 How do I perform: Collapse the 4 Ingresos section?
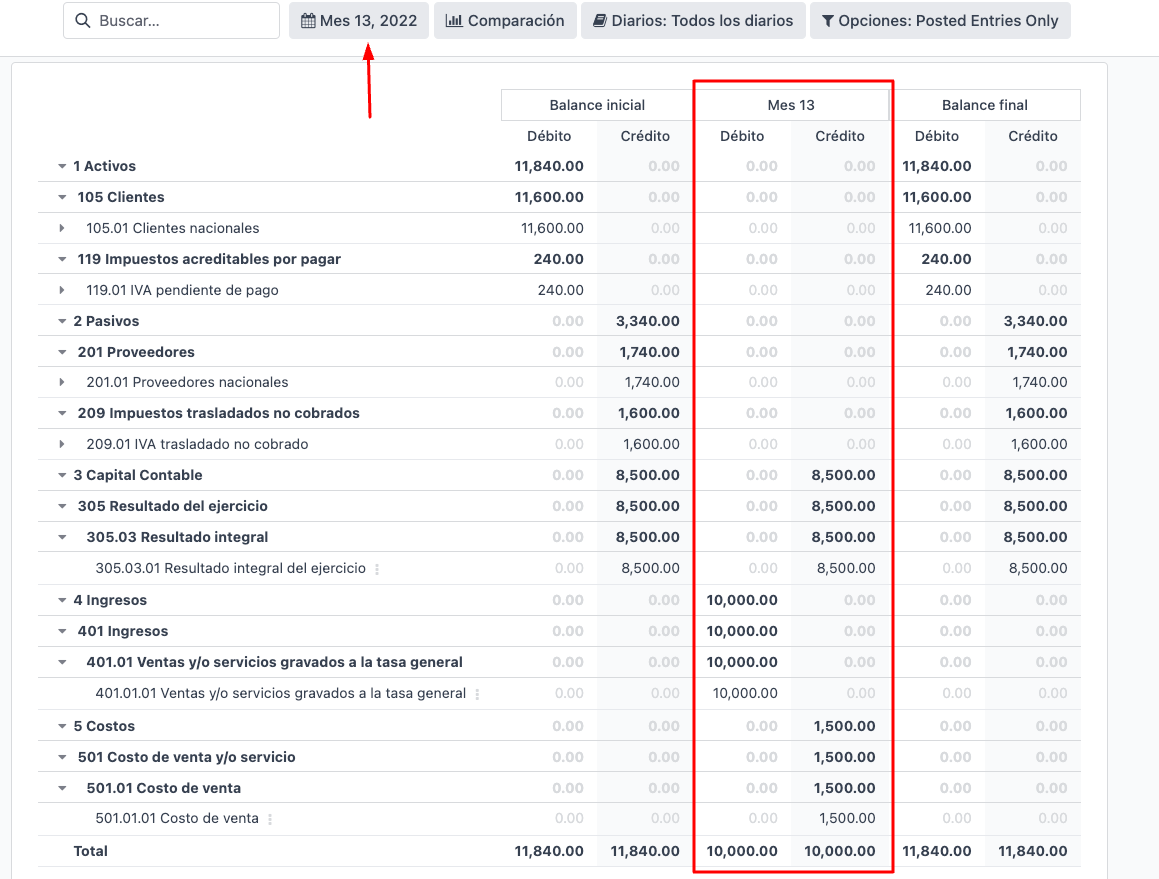tap(62, 601)
